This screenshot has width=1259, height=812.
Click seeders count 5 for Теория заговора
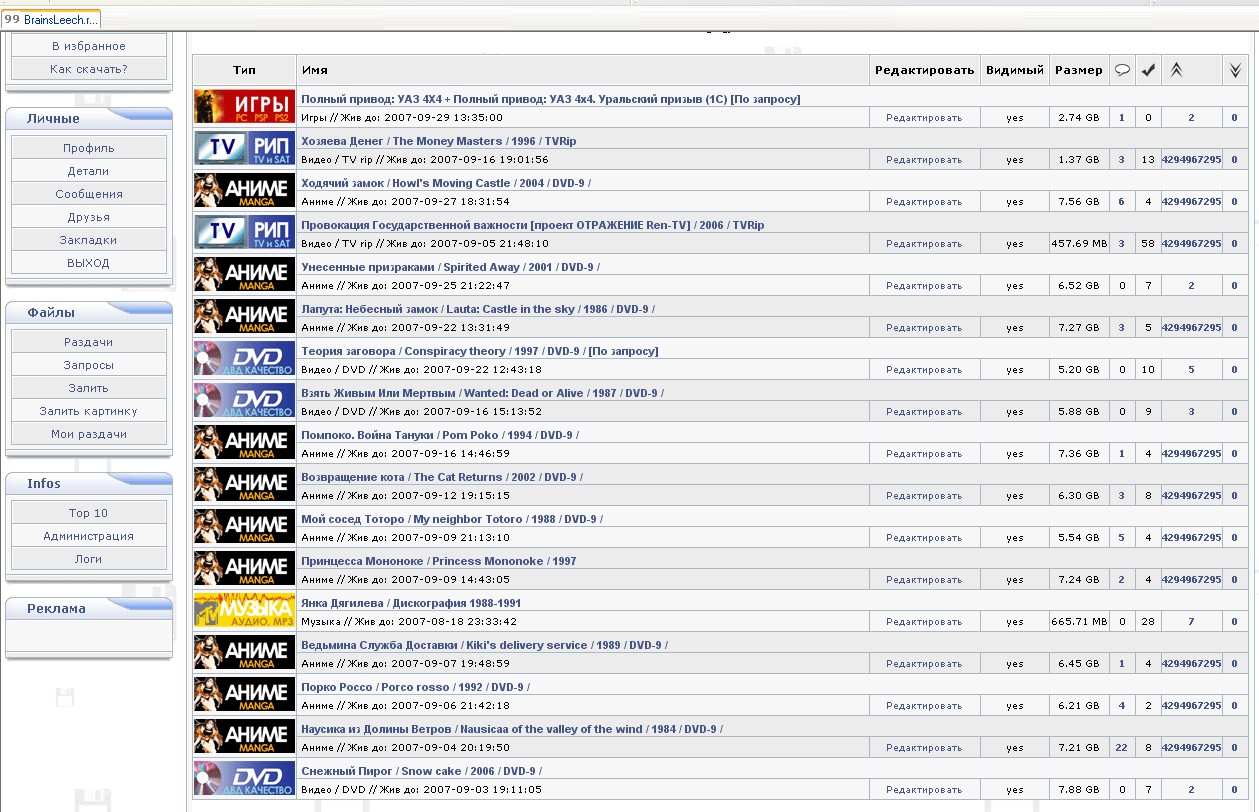1191,369
